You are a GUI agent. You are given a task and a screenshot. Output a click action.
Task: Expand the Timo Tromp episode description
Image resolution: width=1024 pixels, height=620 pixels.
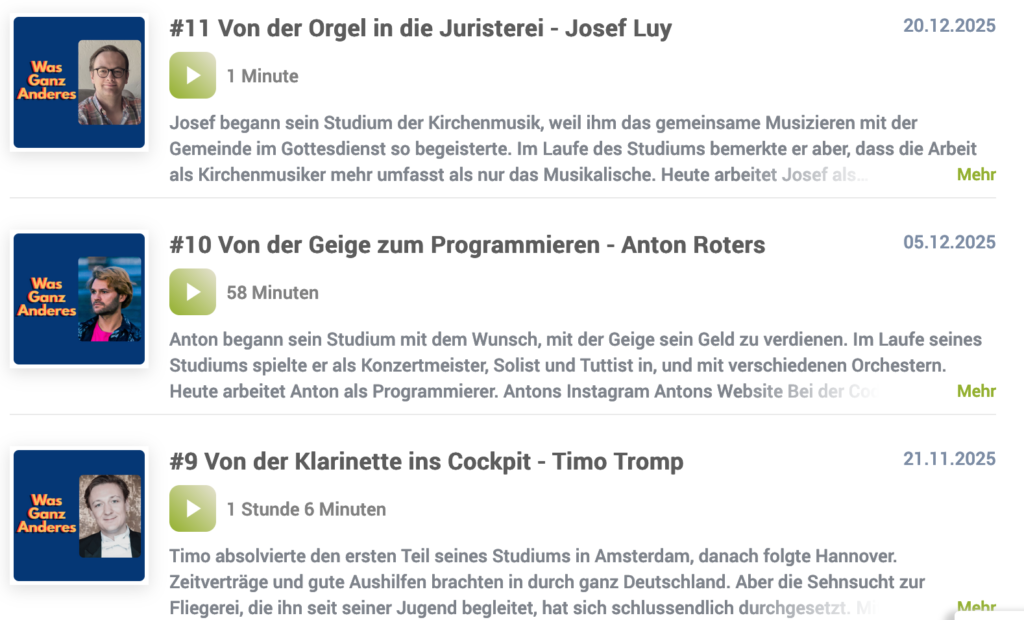[976, 606]
